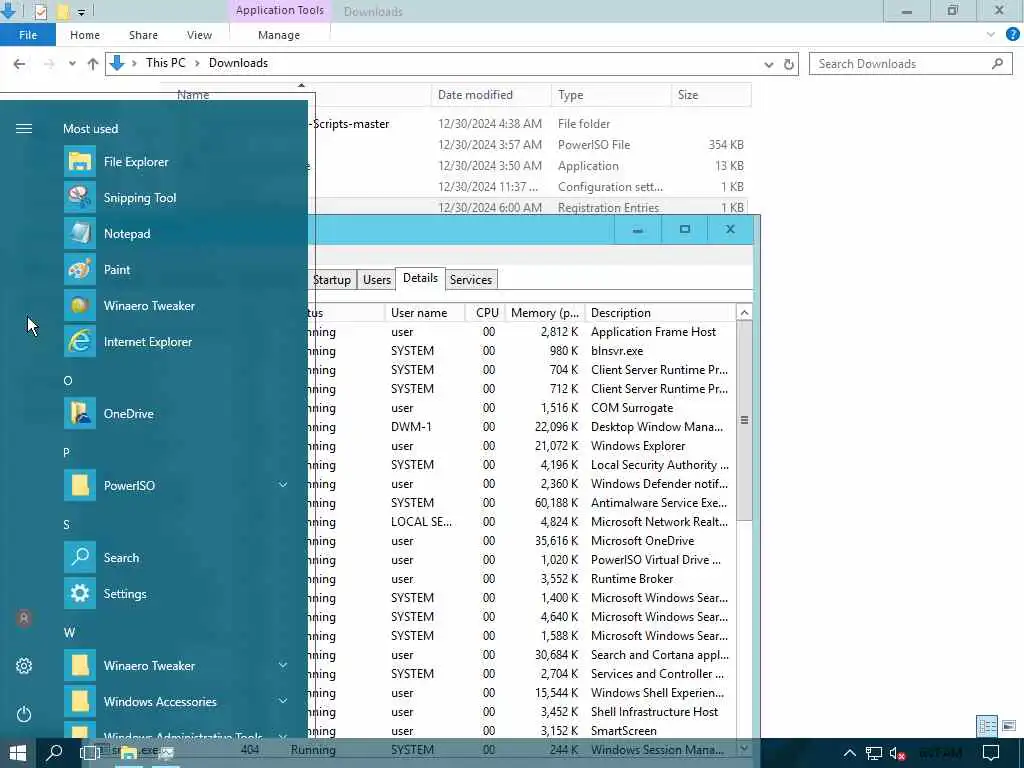Click the muted volume icon in tray
The width and height of the screenshot is (1024, 768).
(x=897, y=754)
